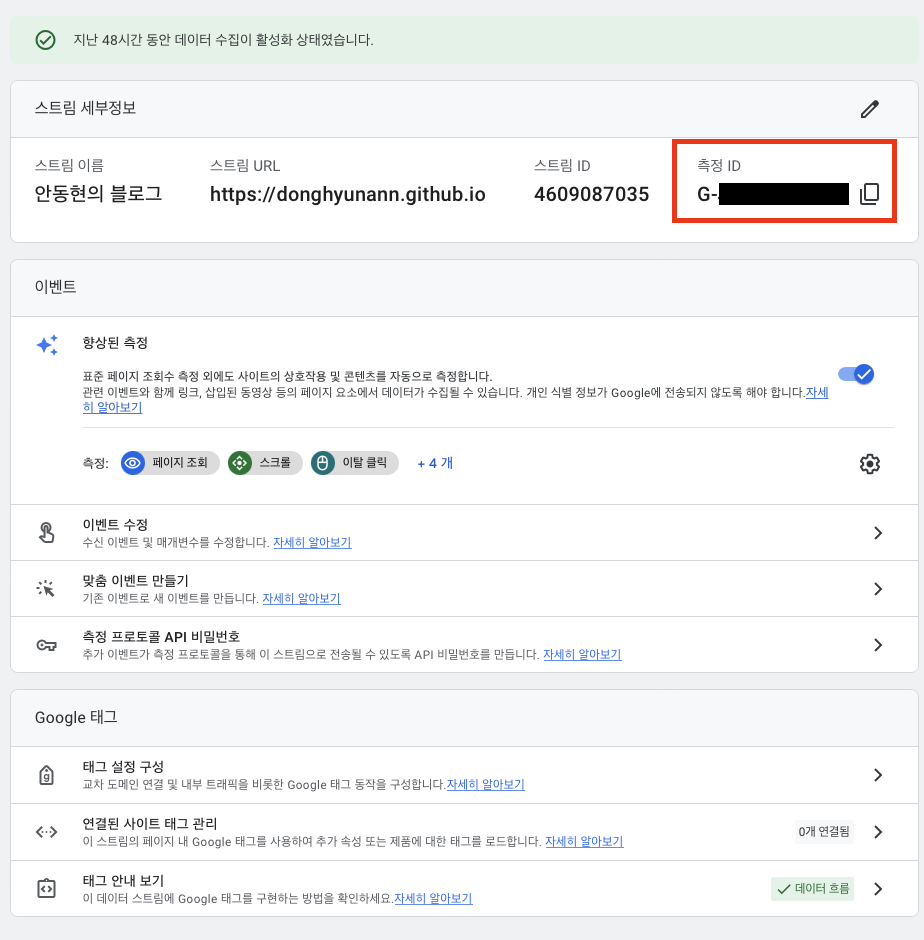Viewport: 924px width, 940px height.
Task: Expand the 맞춤 이벤트 만들기 row chevron
Action: click(x=878, y=589)
